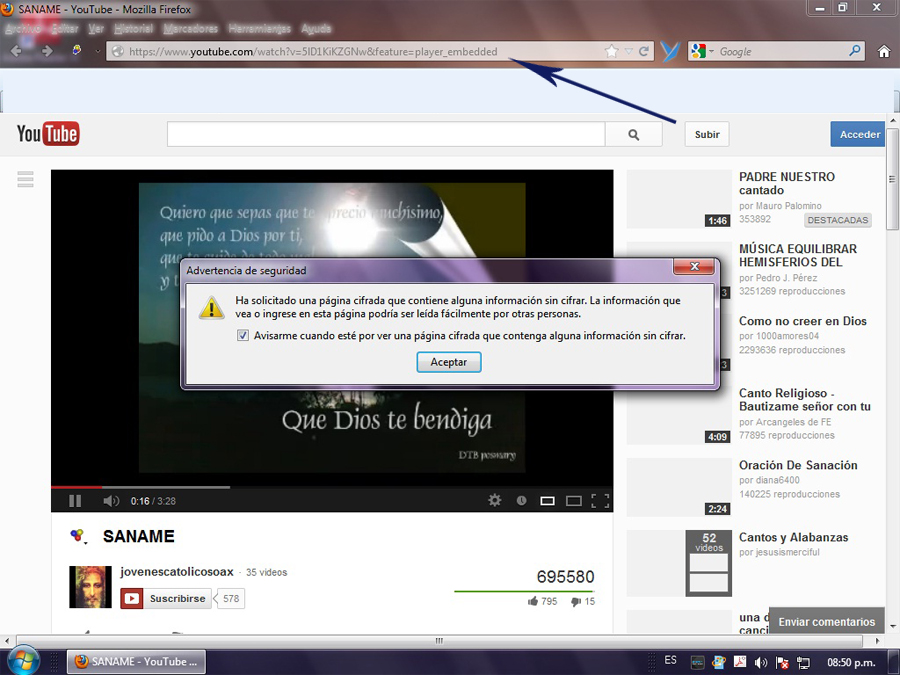The height and width of the screenshot is (675, 900).
Task: Switch player to small size icon
Action: click(548, 501)
